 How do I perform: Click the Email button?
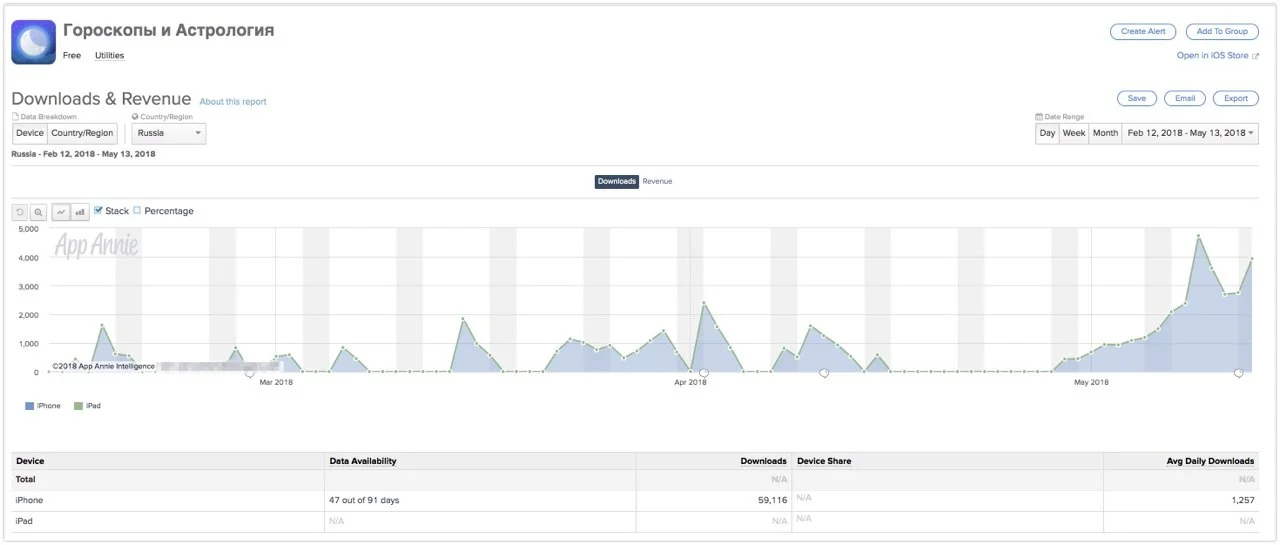1185,99
